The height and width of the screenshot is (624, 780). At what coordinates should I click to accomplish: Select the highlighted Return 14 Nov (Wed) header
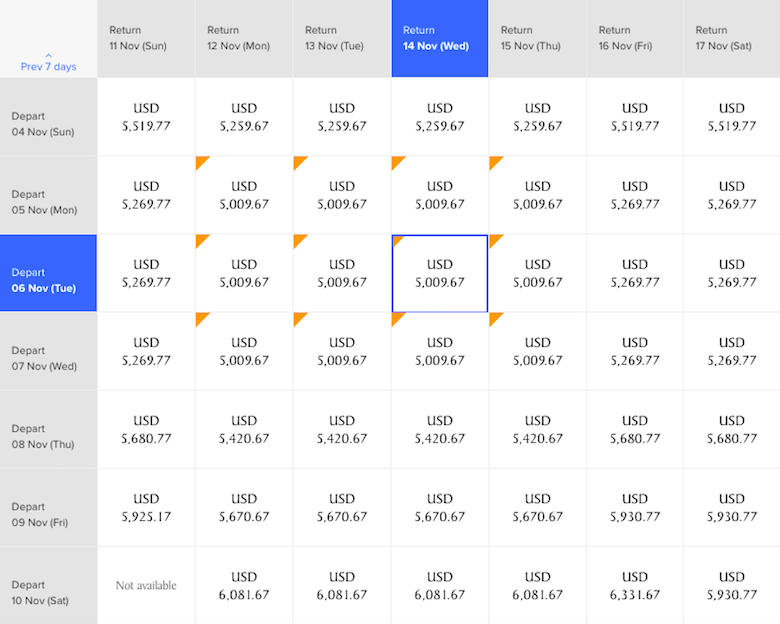tap(440, 38)
